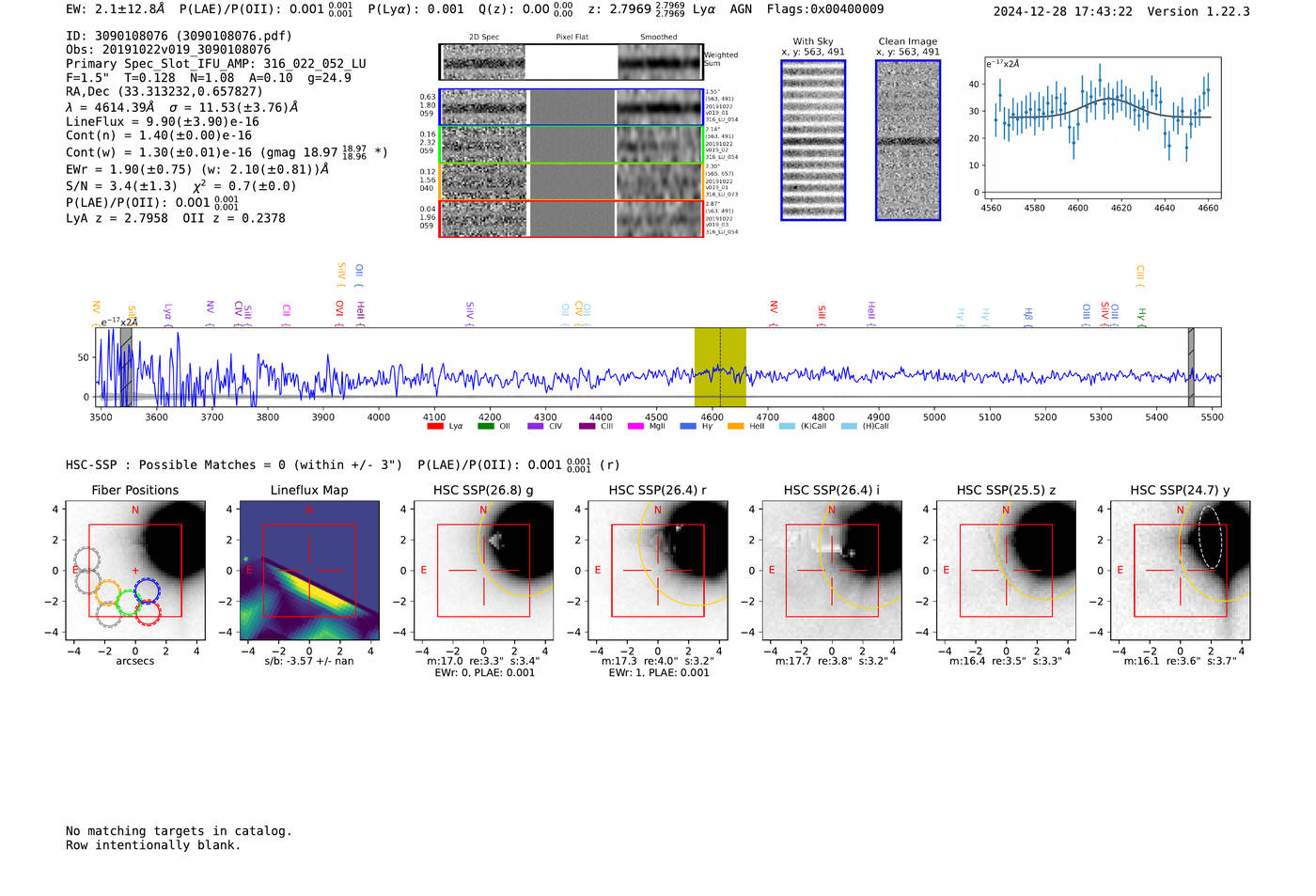
Task: Open the HSC SSP(26.8) g image
Action: tap(483, 571)
